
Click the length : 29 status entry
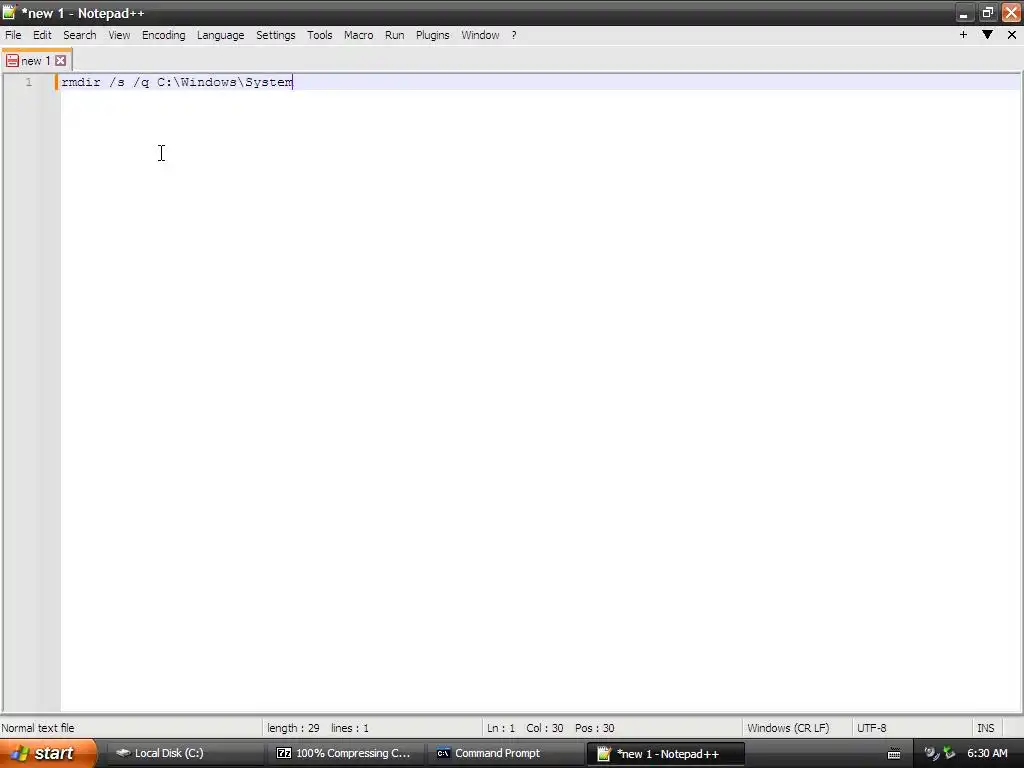click(x=293, y=728)
